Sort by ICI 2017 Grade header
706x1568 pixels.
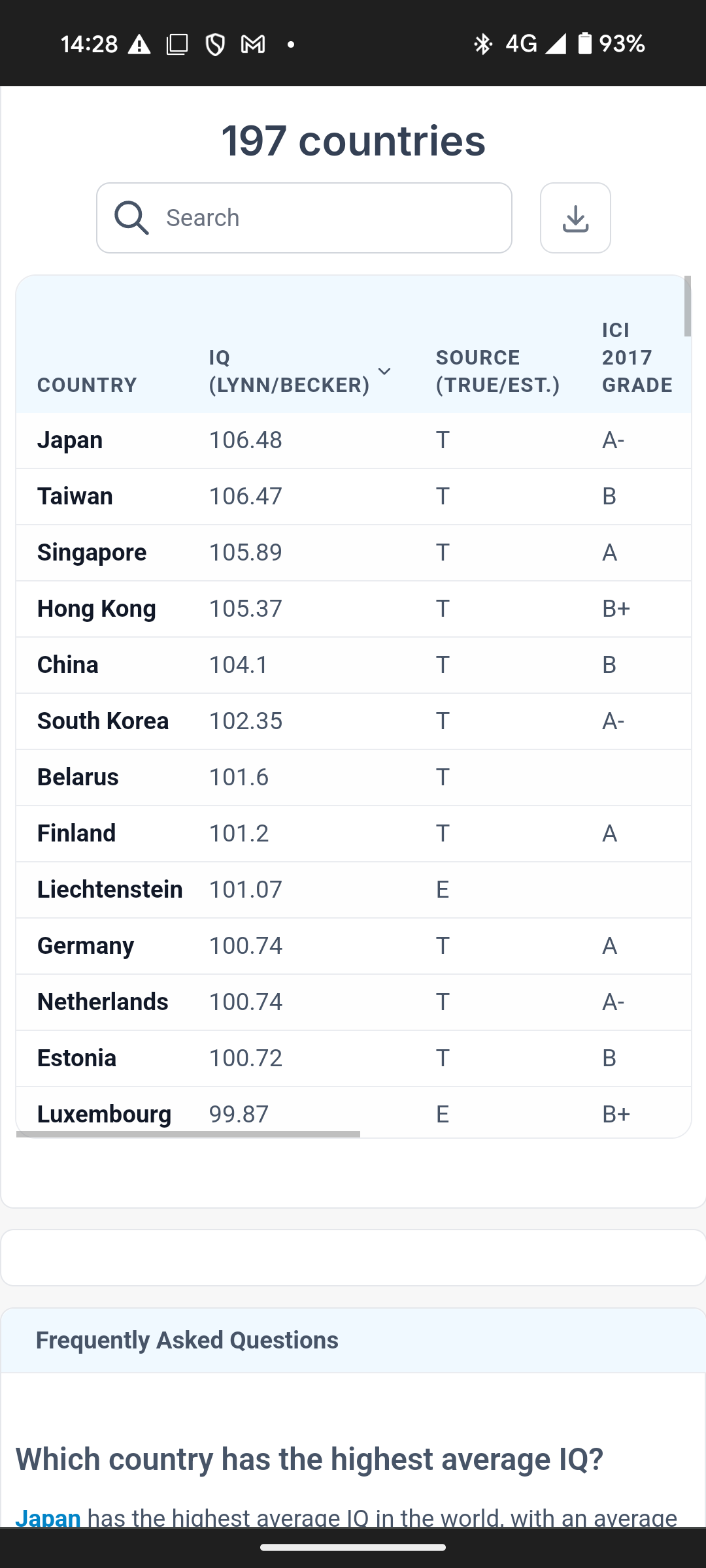(637, 357)
